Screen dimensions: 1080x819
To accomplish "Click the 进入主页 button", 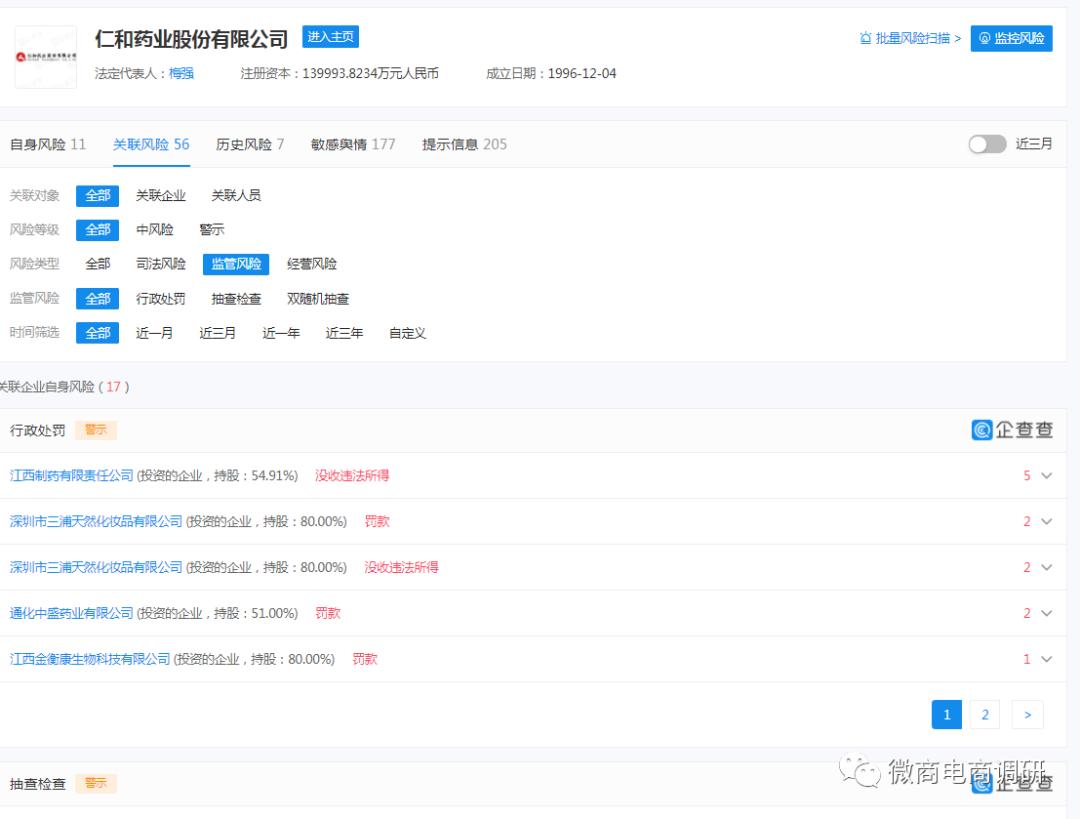I will pyautogui.click(x=328, y=37).
